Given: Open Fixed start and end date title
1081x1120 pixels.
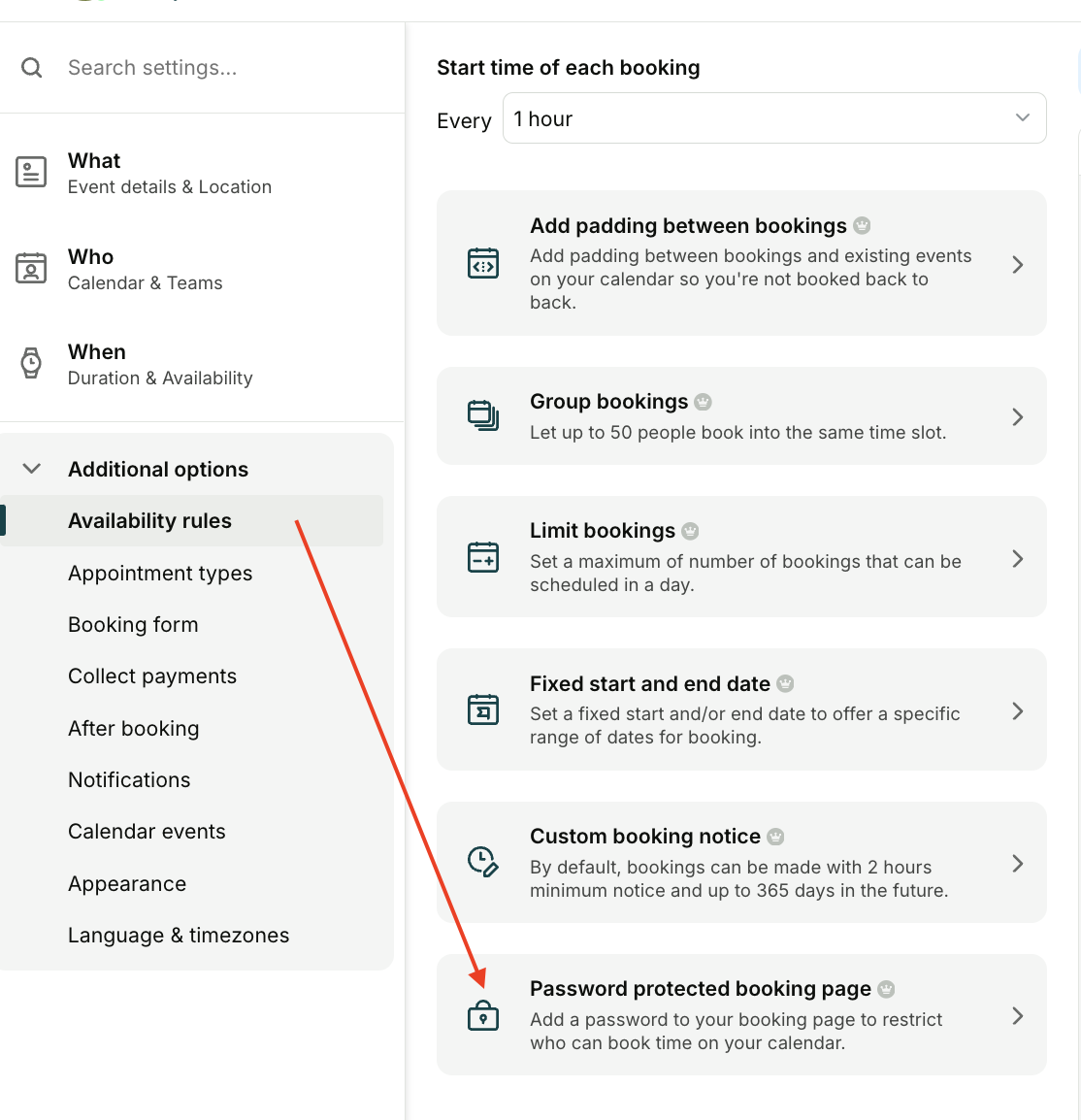Looking at the screenshot, I should [650, 683].
